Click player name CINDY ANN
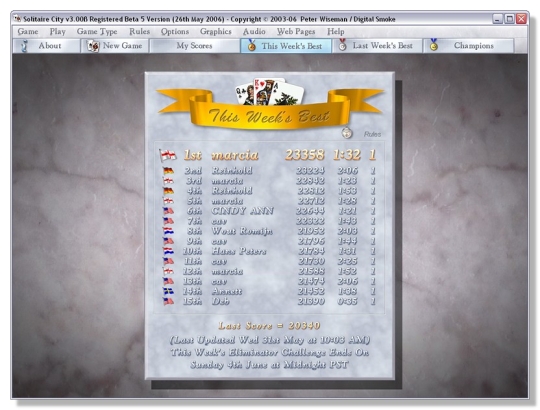 (242, 211)
